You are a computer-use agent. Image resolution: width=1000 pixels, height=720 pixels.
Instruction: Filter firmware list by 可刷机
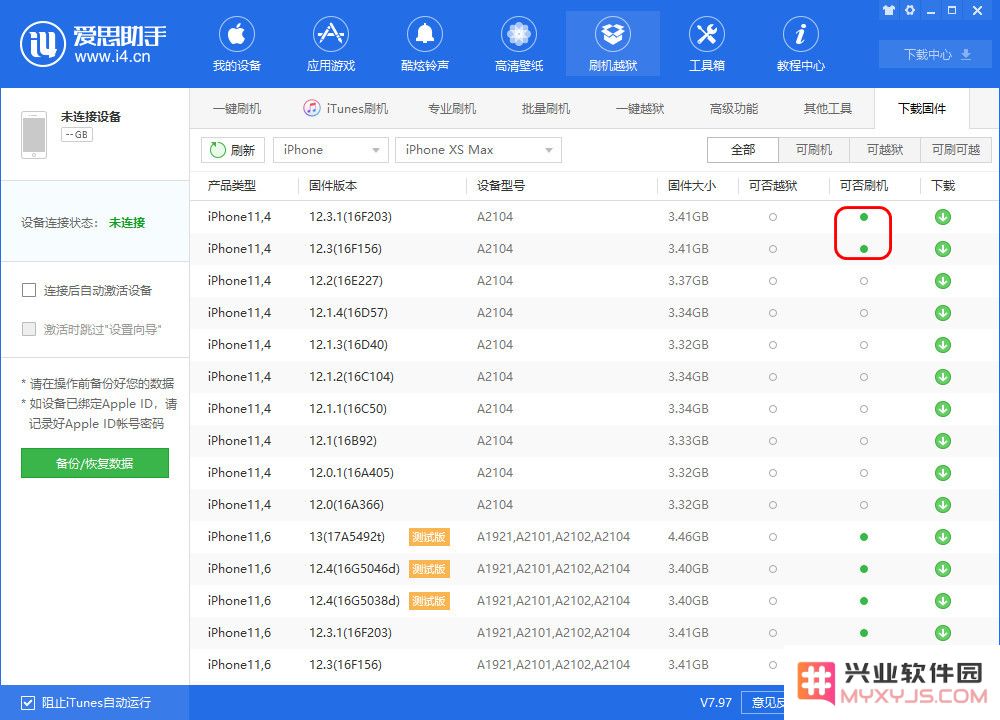pyautogui.click(x=814, y=150)
